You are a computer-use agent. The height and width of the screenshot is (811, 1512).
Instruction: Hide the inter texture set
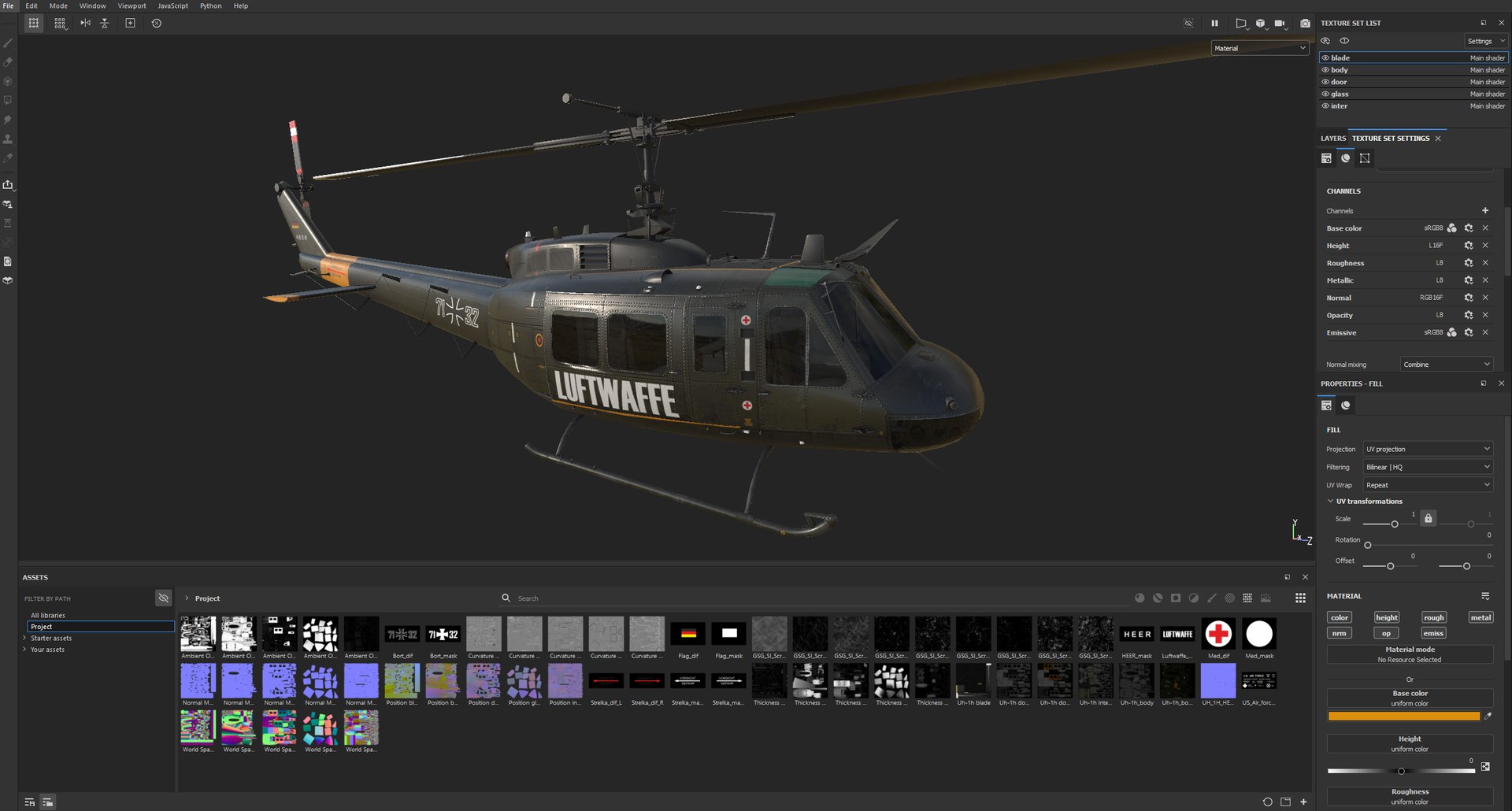1325,106
